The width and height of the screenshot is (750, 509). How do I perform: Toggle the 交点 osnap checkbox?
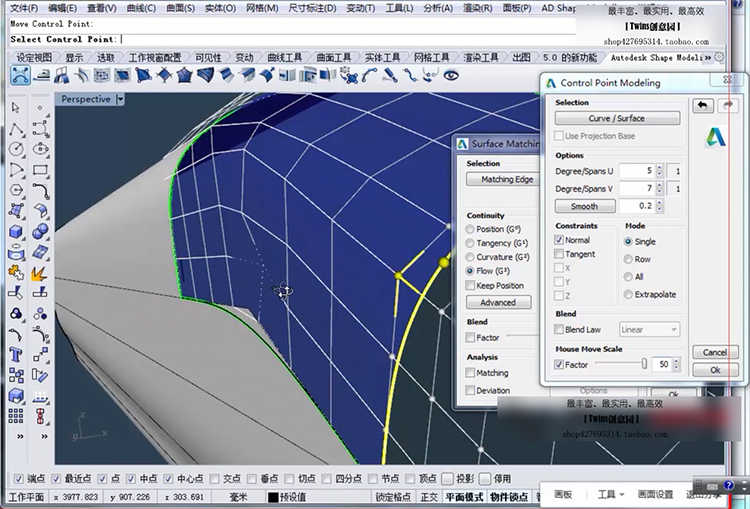tap(216, 479)
